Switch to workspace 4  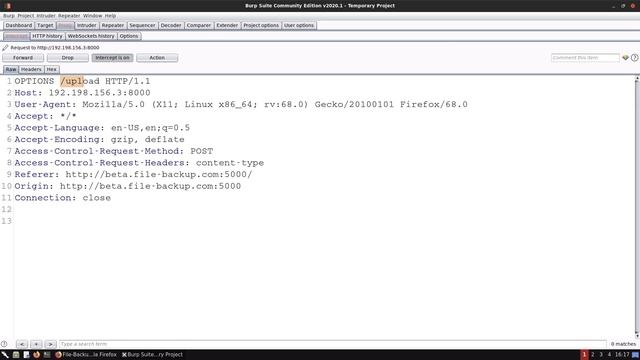(609, 355)
